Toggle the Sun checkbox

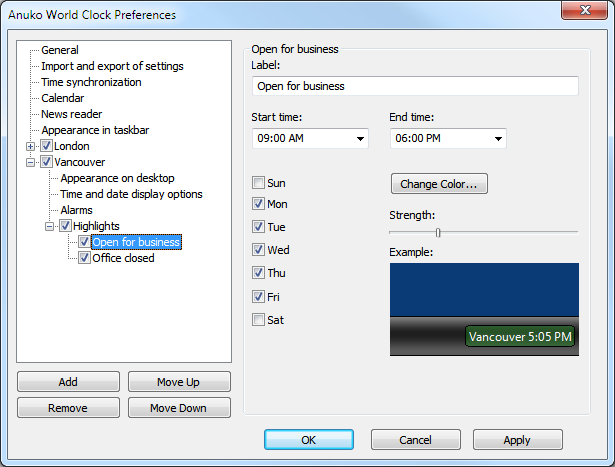259,183
